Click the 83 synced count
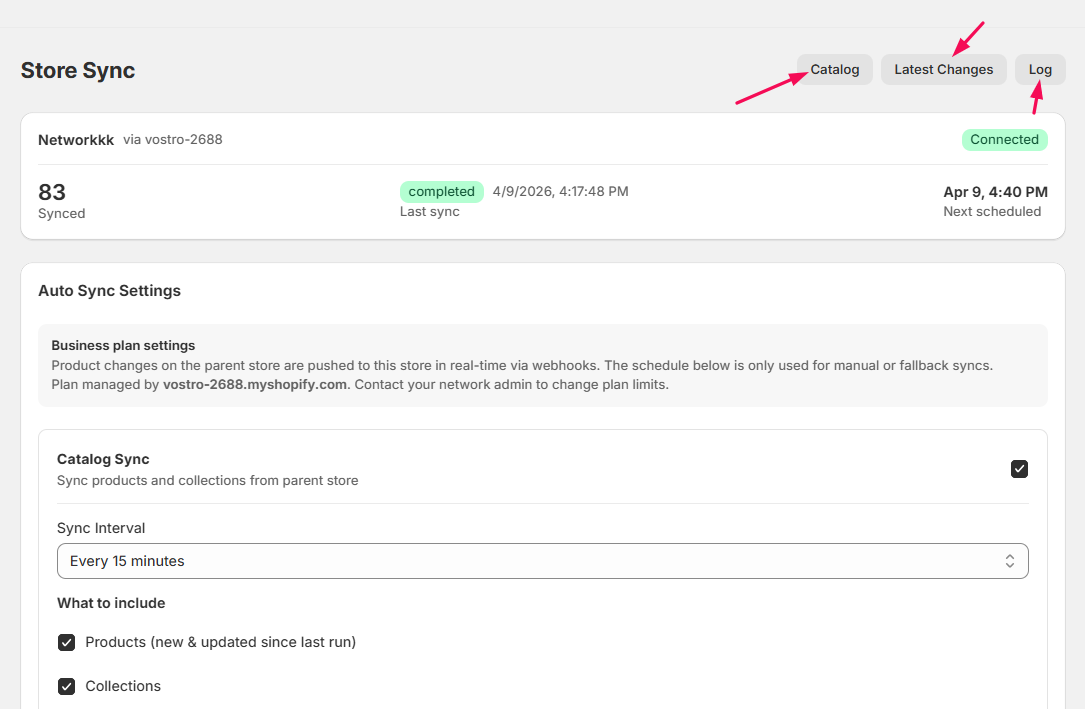This screenshot has width=1085, height=709. 52,192
